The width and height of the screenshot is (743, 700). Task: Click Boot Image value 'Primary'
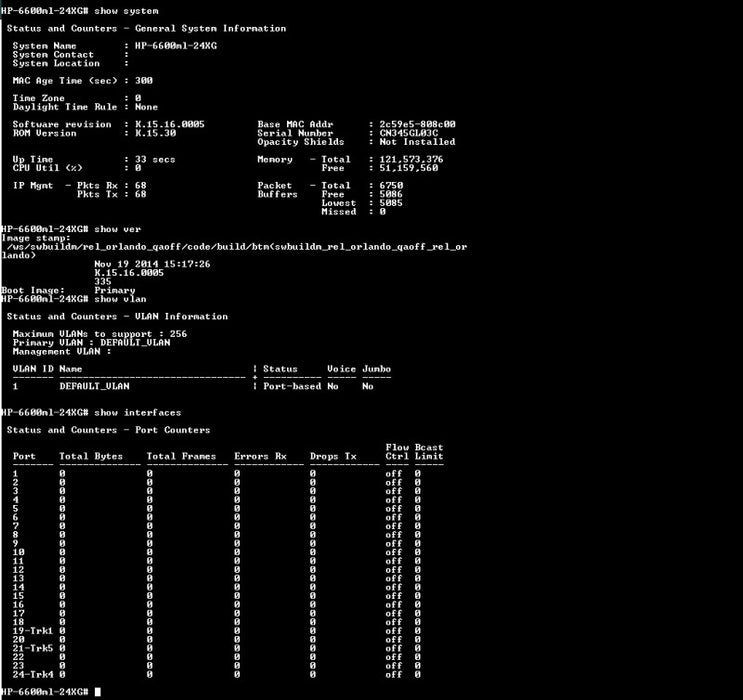(115, 290)
